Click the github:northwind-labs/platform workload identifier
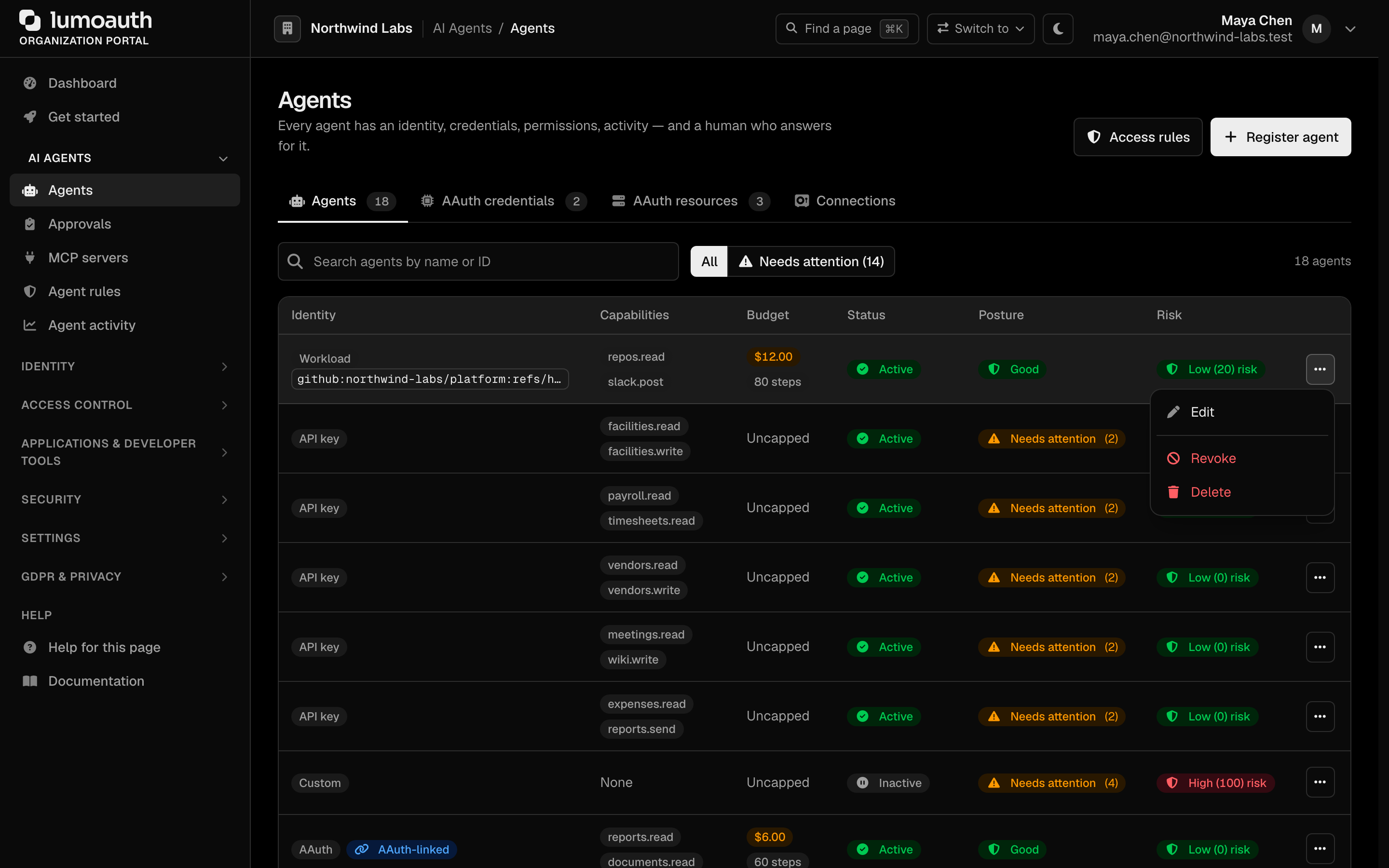This screenshot has width=1389, height=868. tap(430, 379)
